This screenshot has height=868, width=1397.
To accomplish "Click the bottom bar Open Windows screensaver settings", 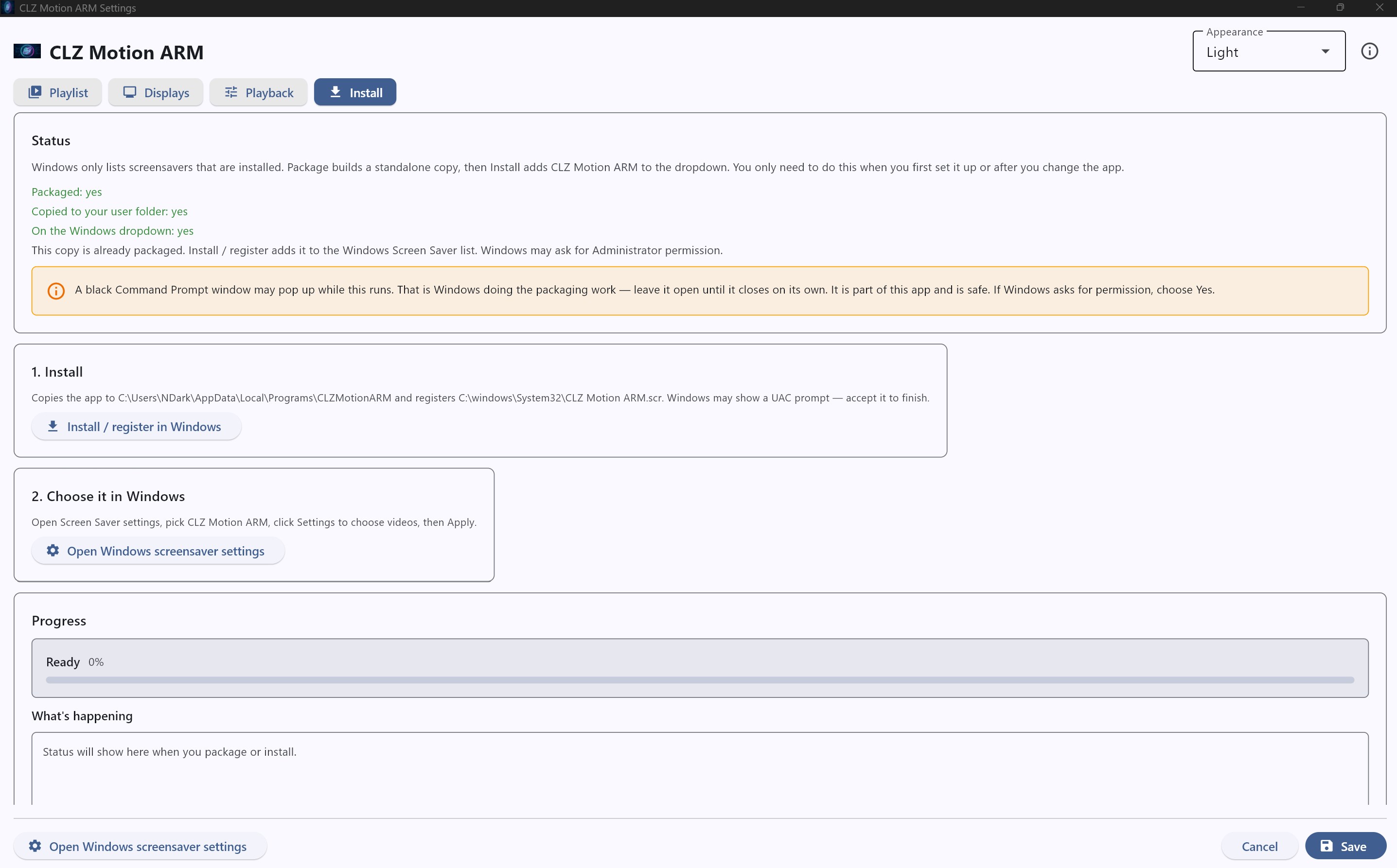I will click(x=140, y=846).
